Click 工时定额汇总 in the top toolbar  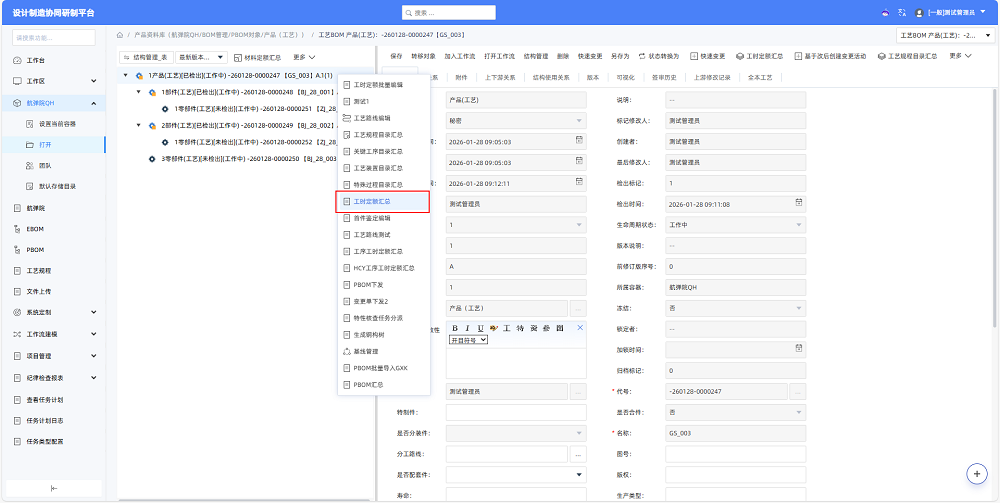click(x=759, y=56)
